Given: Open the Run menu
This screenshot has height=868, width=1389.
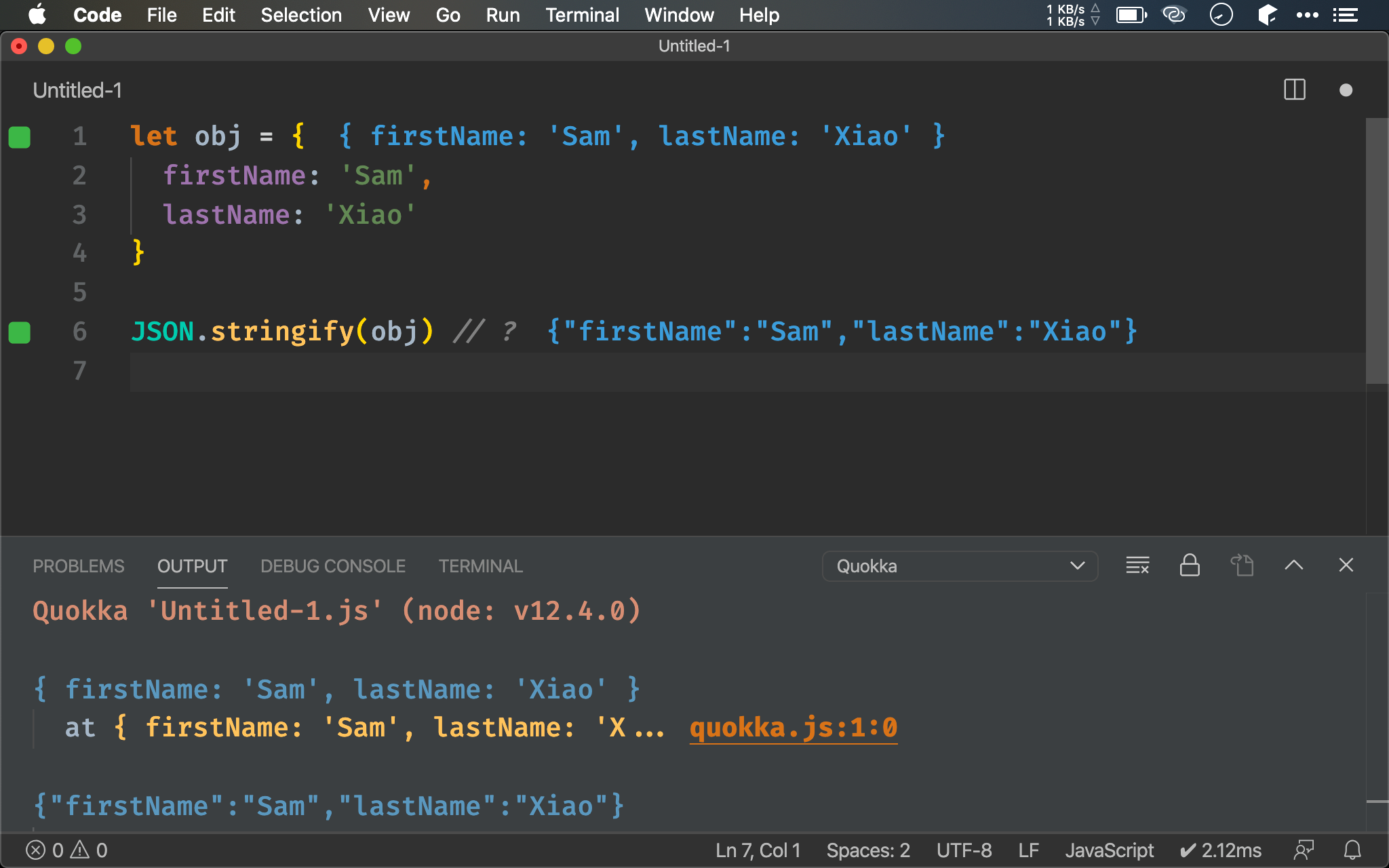Looking at the screenshot, I should (503, 15).
